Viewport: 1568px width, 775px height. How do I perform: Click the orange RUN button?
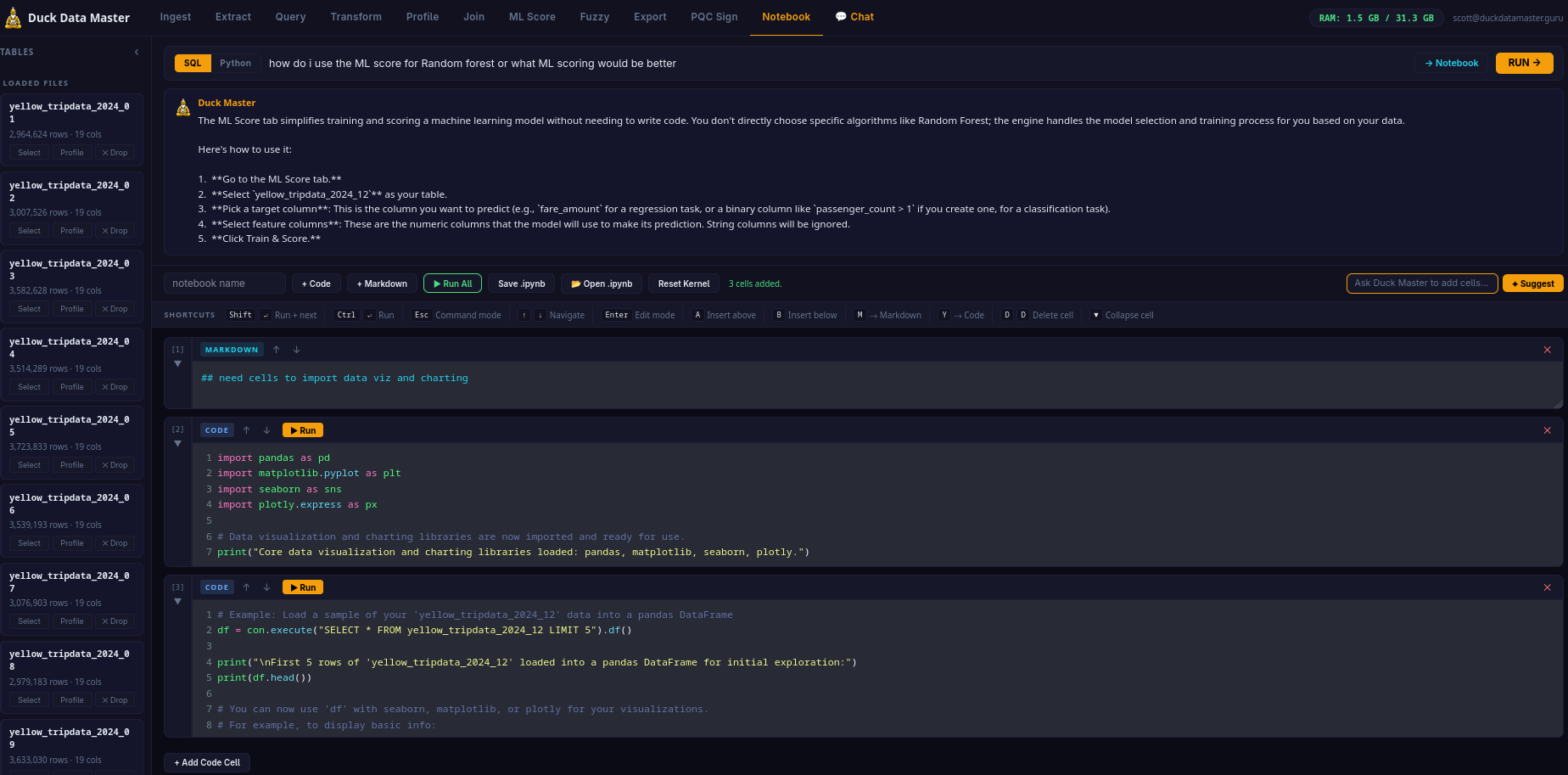click(1524, 63)
